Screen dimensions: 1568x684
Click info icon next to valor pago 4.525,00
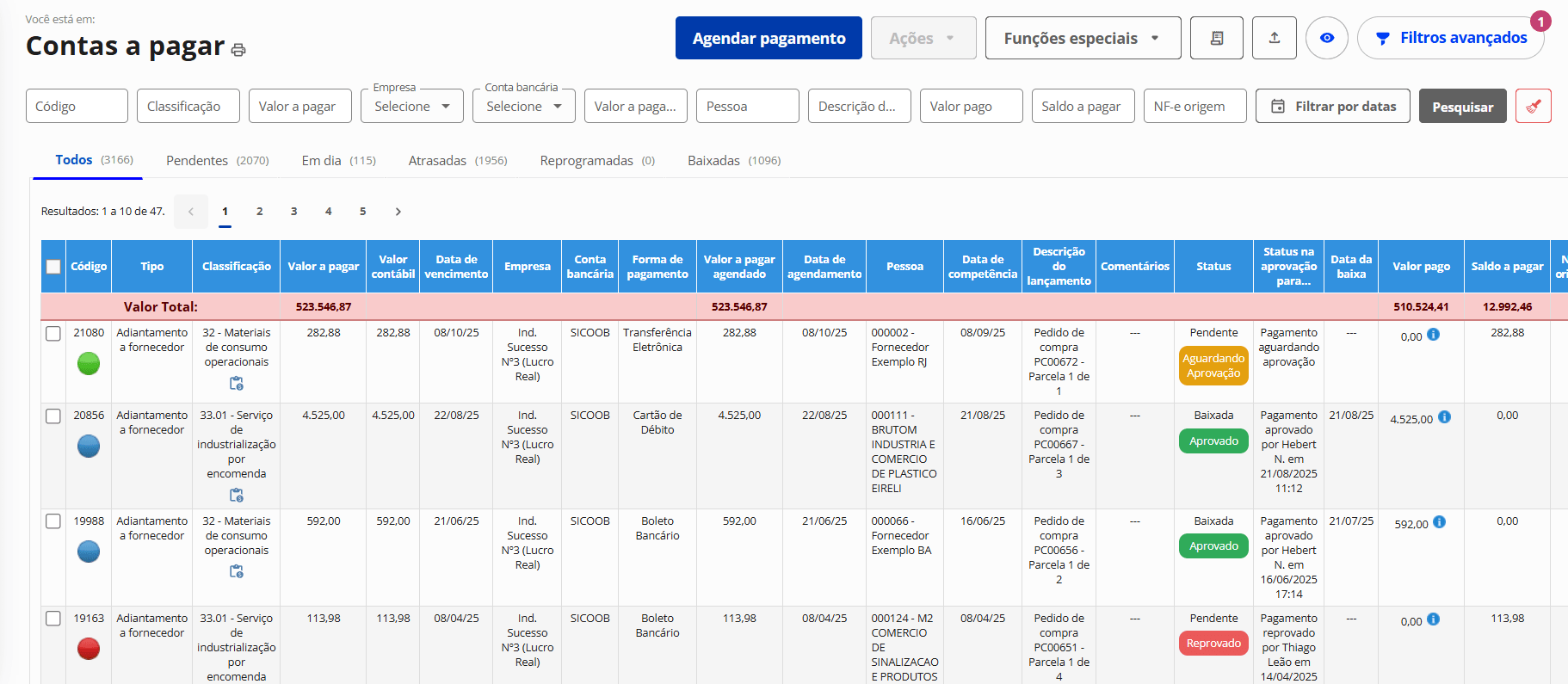pyautogui.click(x=1444, y=417)
